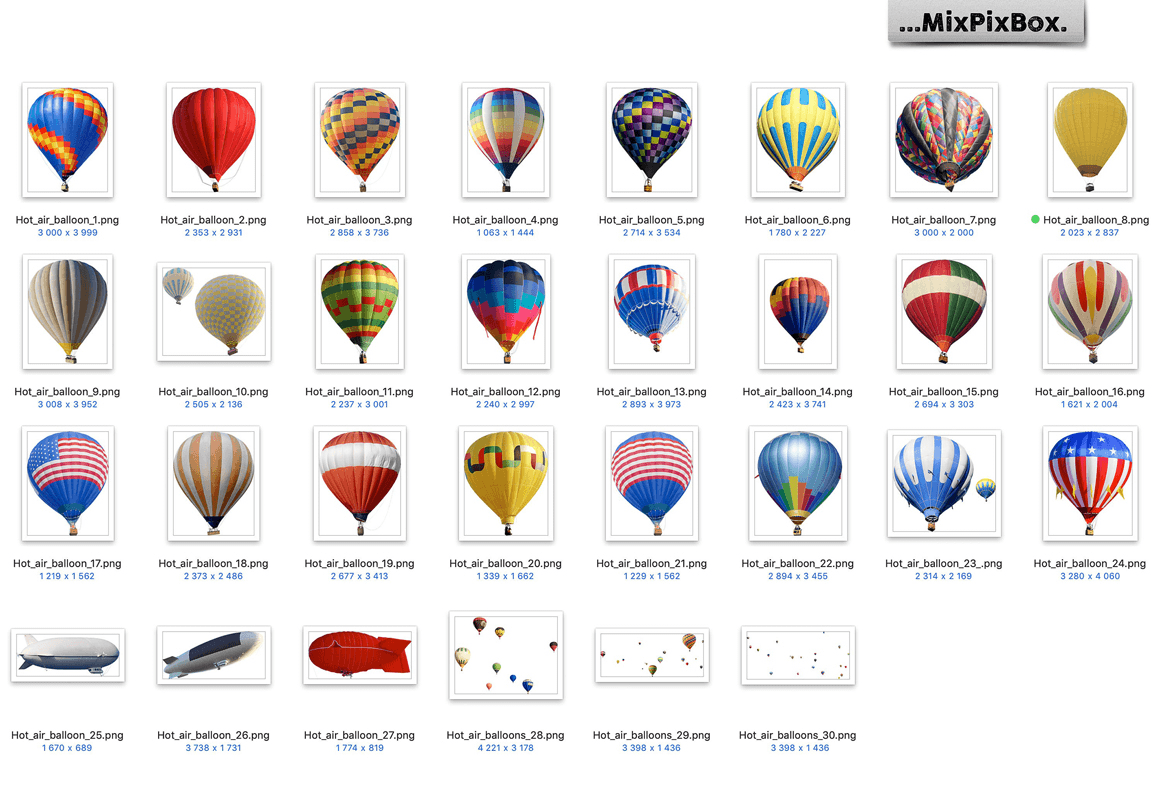Open the red airship Hot_air_balloon_27 thumbnail

tap(359, 655)
